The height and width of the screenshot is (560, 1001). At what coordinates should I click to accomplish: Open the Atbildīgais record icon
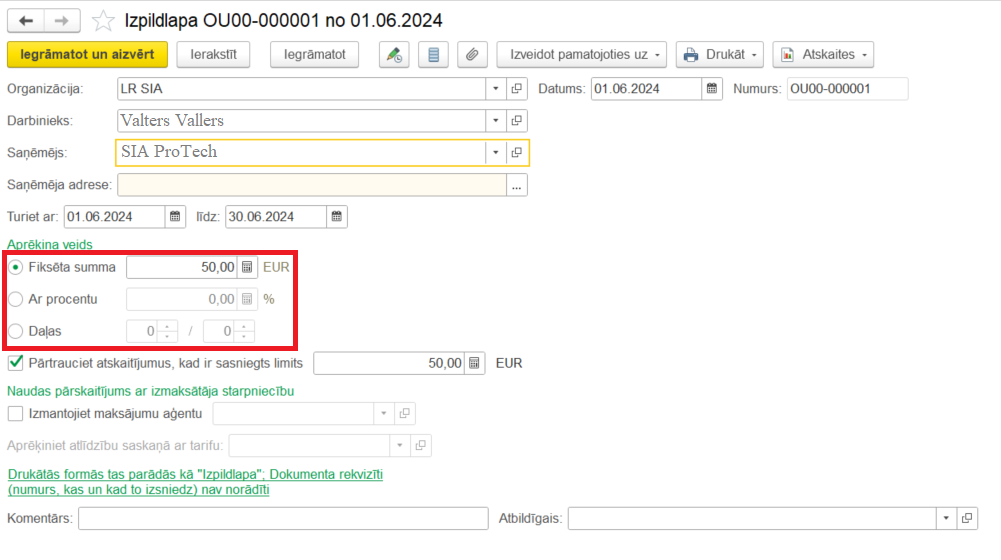click(x=967, y=518)
